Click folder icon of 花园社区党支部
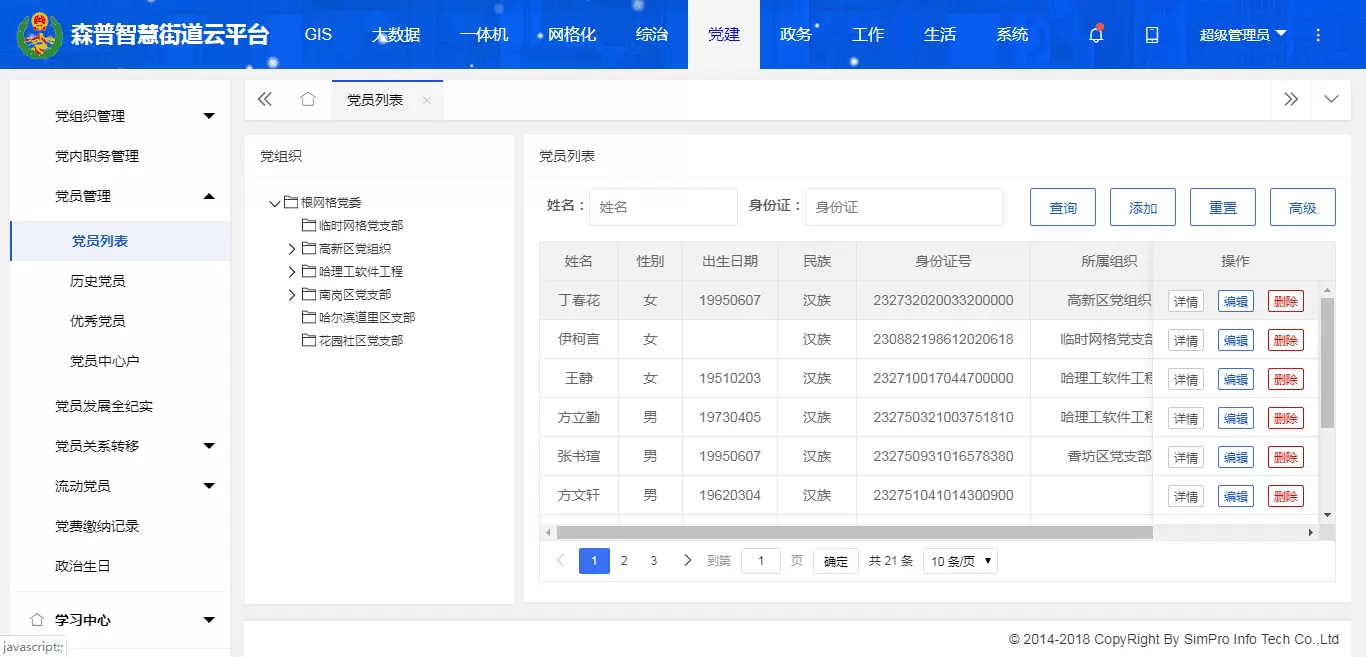 [309, 340]
